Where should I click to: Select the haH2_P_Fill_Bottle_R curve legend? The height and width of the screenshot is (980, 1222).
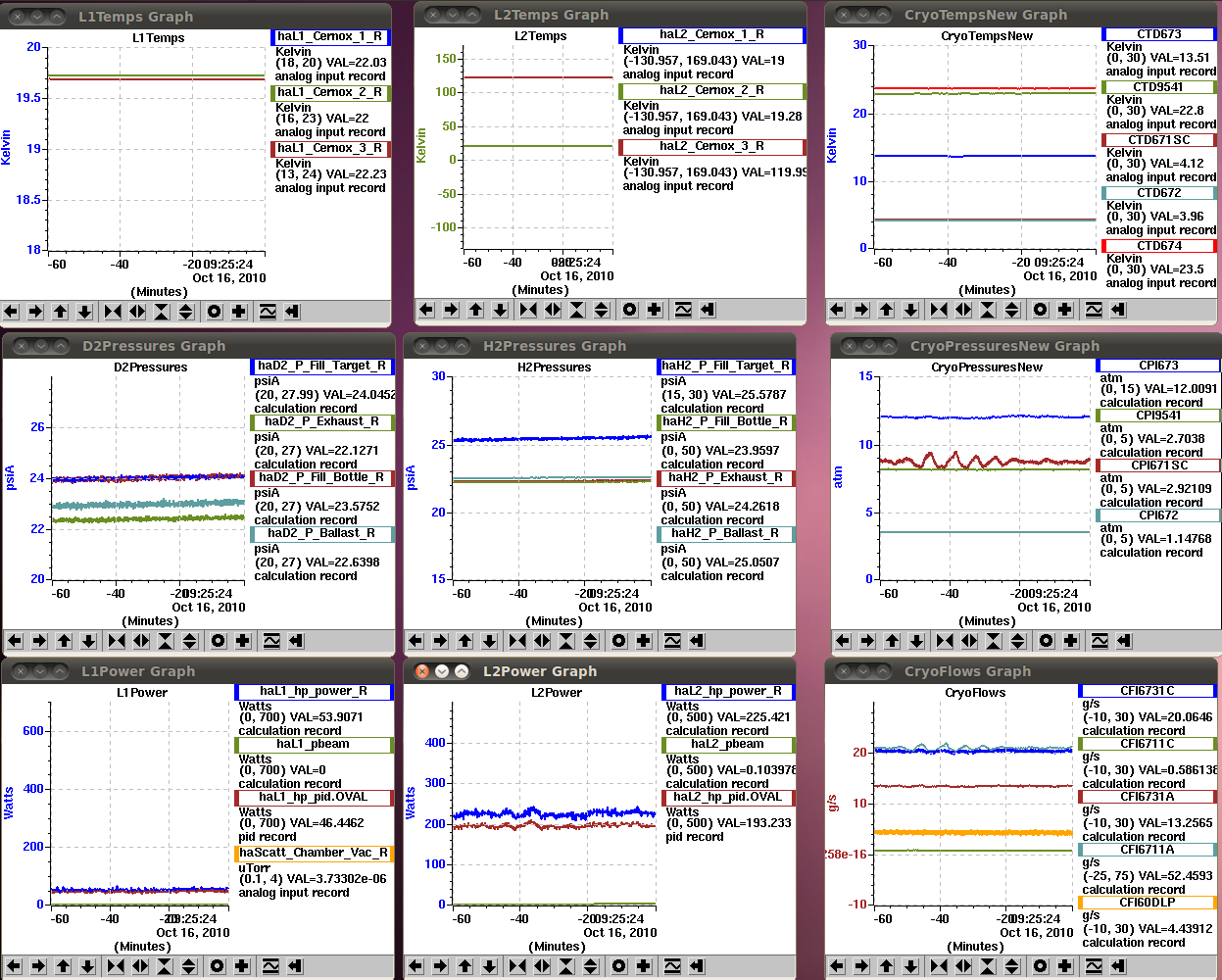coord(726,422)
